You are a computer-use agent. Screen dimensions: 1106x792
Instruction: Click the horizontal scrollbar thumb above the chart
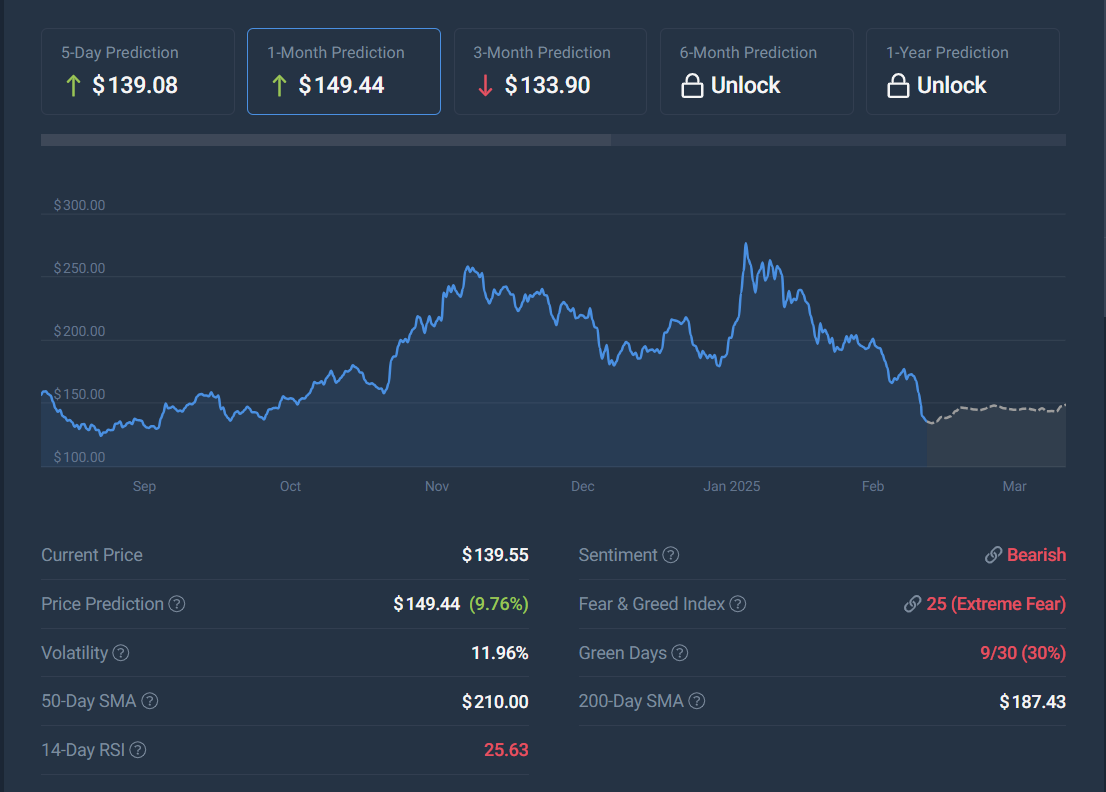(x=326, y=140)
